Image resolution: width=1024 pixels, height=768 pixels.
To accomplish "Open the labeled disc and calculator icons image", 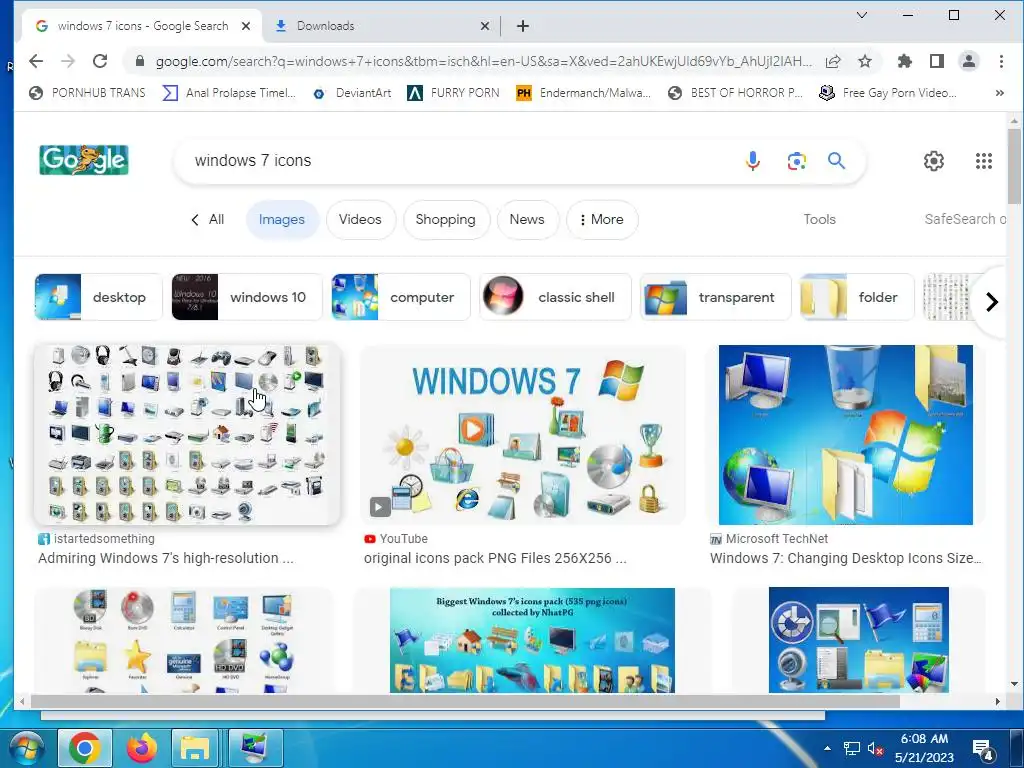I will (x=183, y=640).
